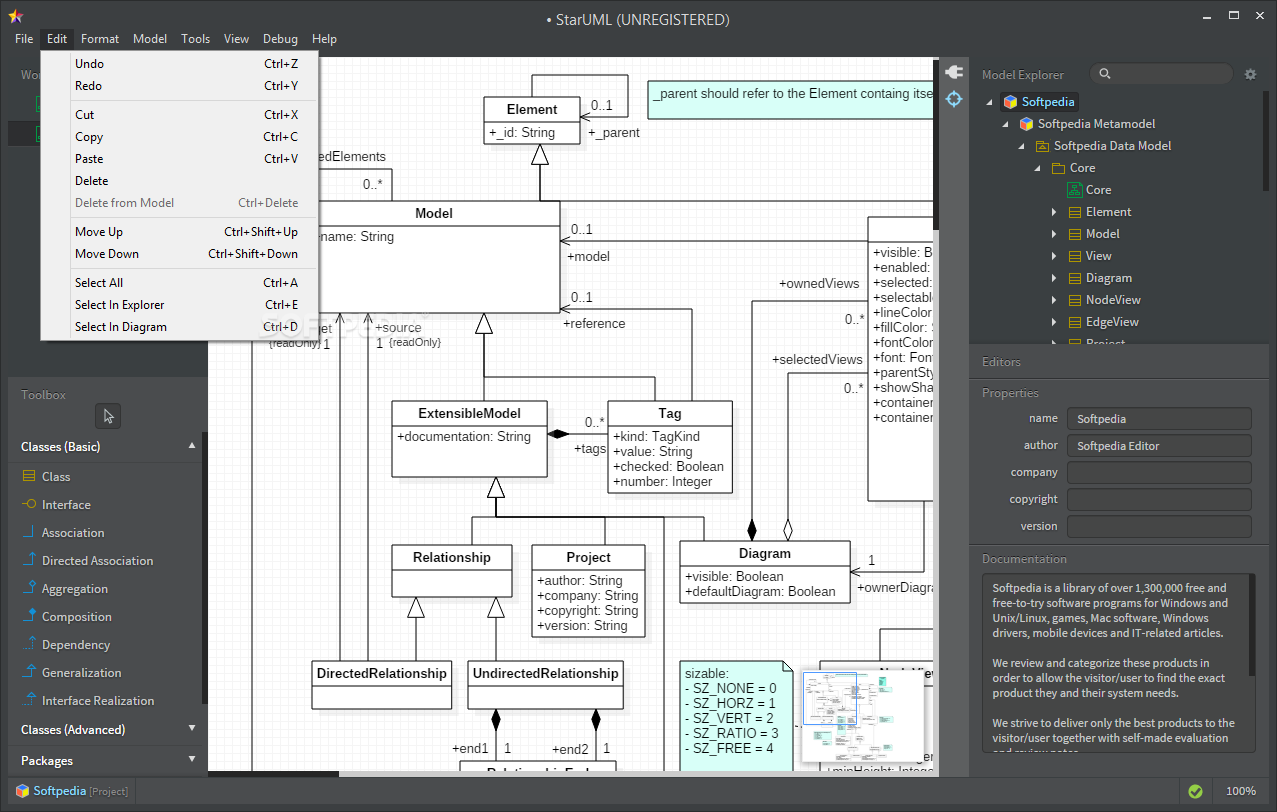The image size is (1277, 812).
Task: Open the Help menu
Action: point(324,39)
